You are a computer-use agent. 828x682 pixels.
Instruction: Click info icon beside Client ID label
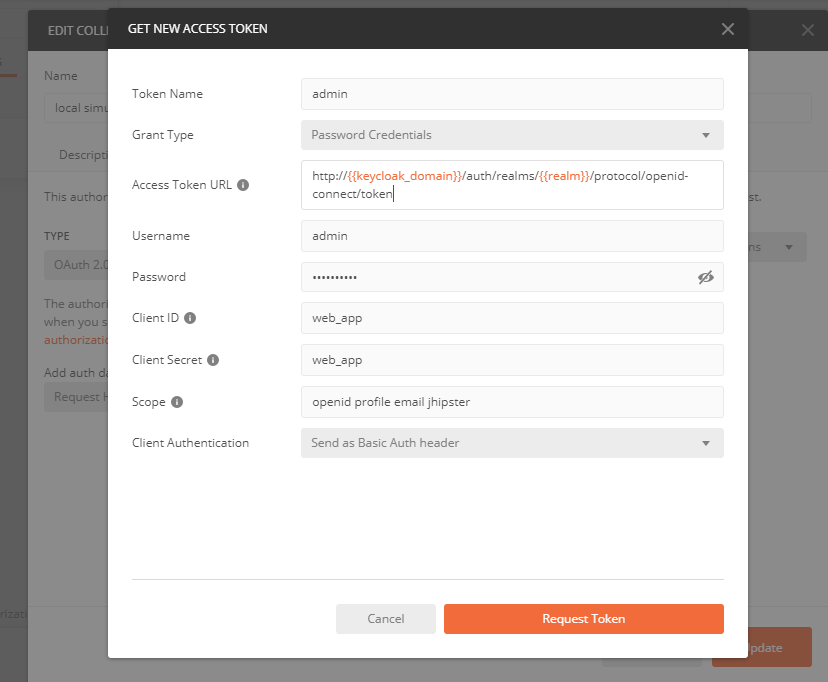click(x=190, y=318)
